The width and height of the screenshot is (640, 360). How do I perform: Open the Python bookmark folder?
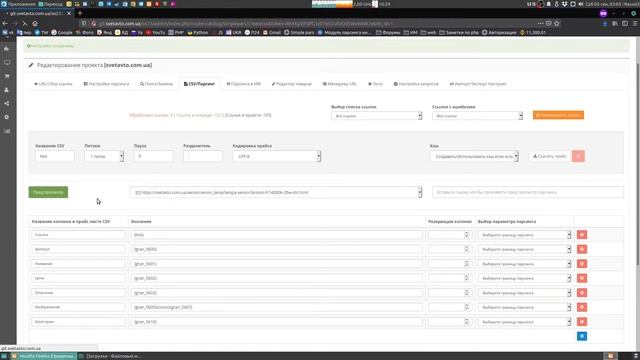coord(198,32)
